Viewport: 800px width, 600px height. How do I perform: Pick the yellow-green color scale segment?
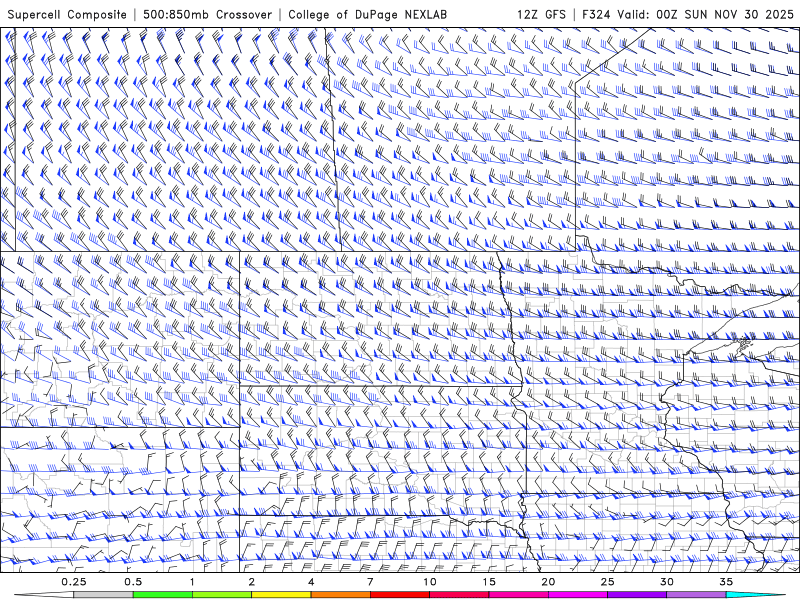(222, 595)
